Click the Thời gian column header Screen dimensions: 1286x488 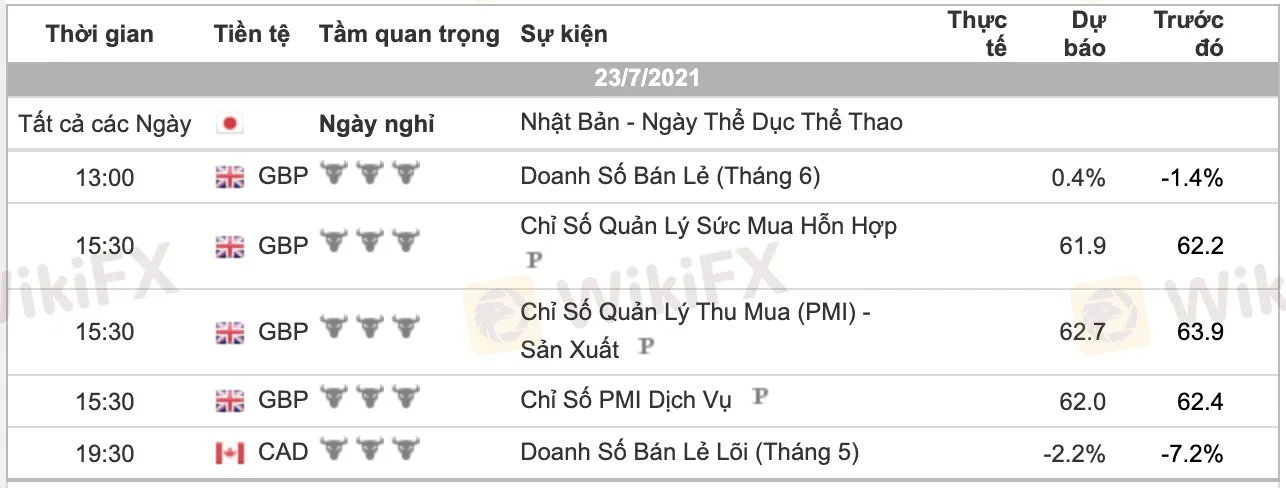pos(100,34)
